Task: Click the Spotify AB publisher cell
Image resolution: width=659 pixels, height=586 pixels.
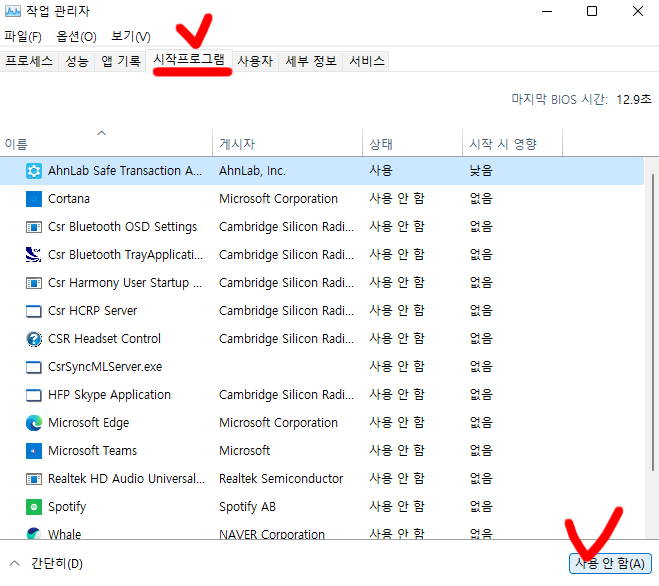Action: (248, 507)
